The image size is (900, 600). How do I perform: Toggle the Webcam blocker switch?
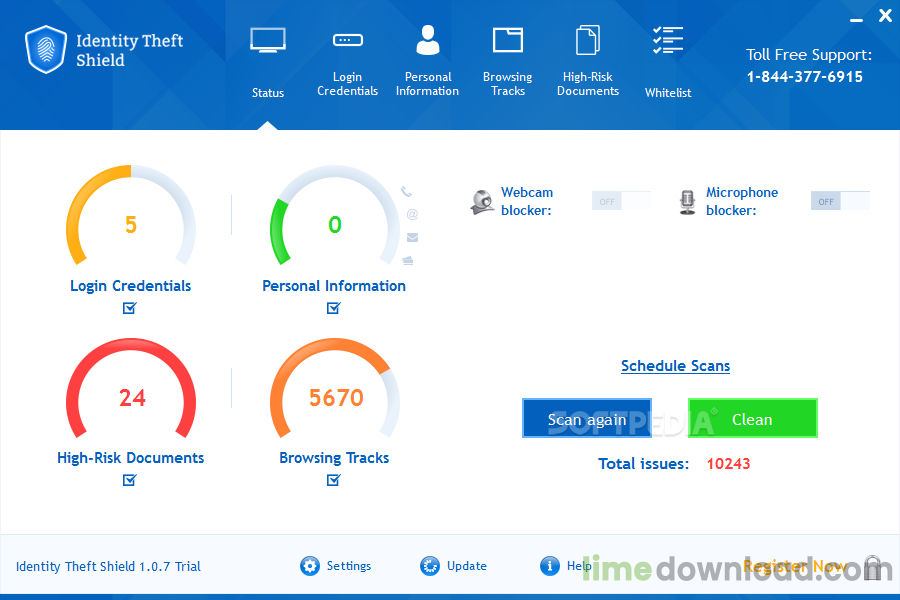pyautogui.click(x=621, y=201)
